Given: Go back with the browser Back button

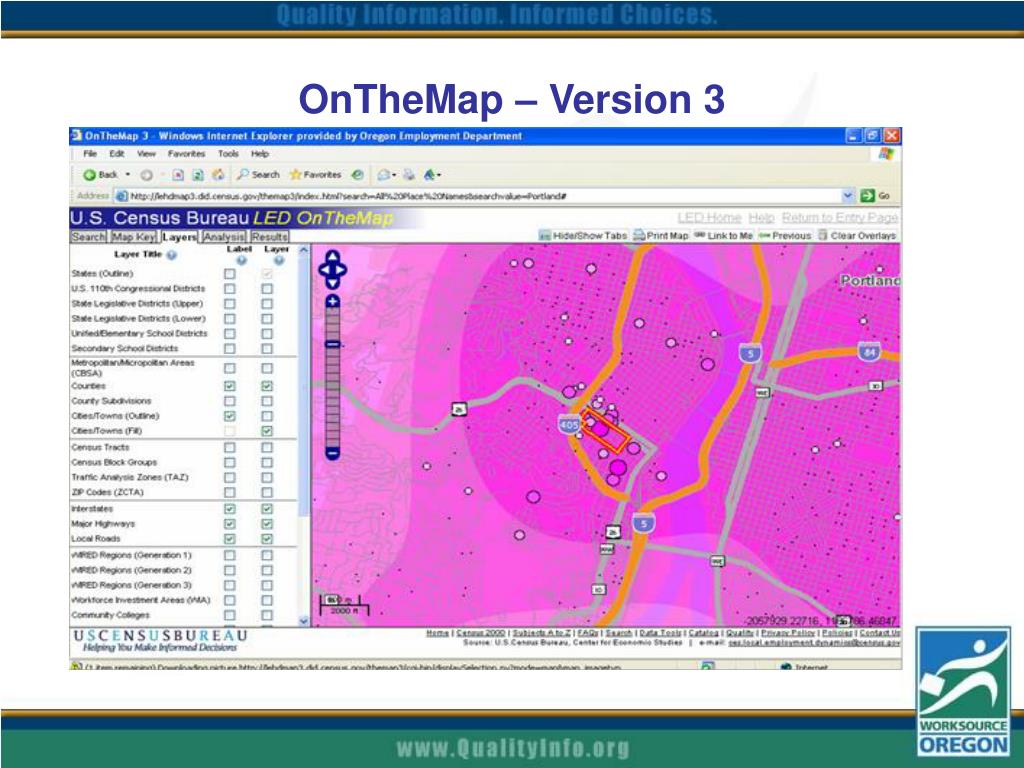Looking at the screenshot, I should pos(100,175).
